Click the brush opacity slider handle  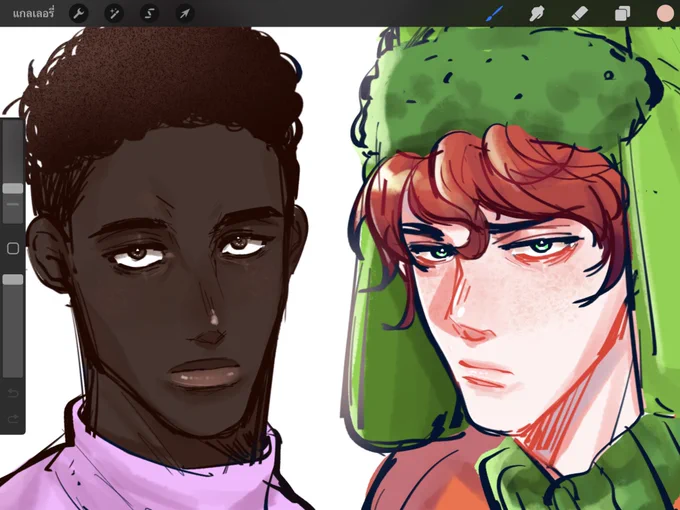tap(13, 280)
